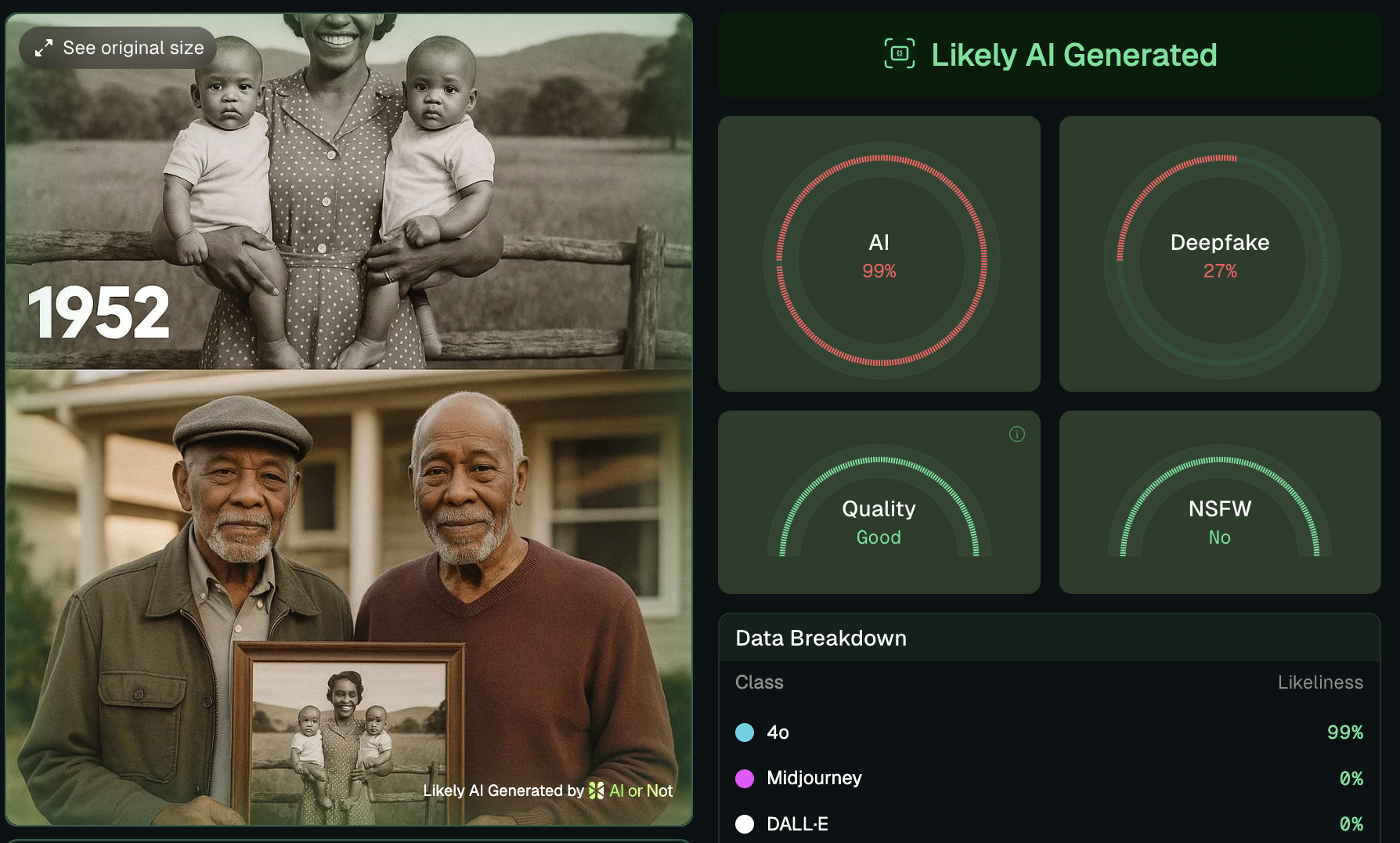Image resolution: width=1400 pixels, height=843 pixels.
Task: Click the NSFW No gauge
Action: tap(1220, 501)
